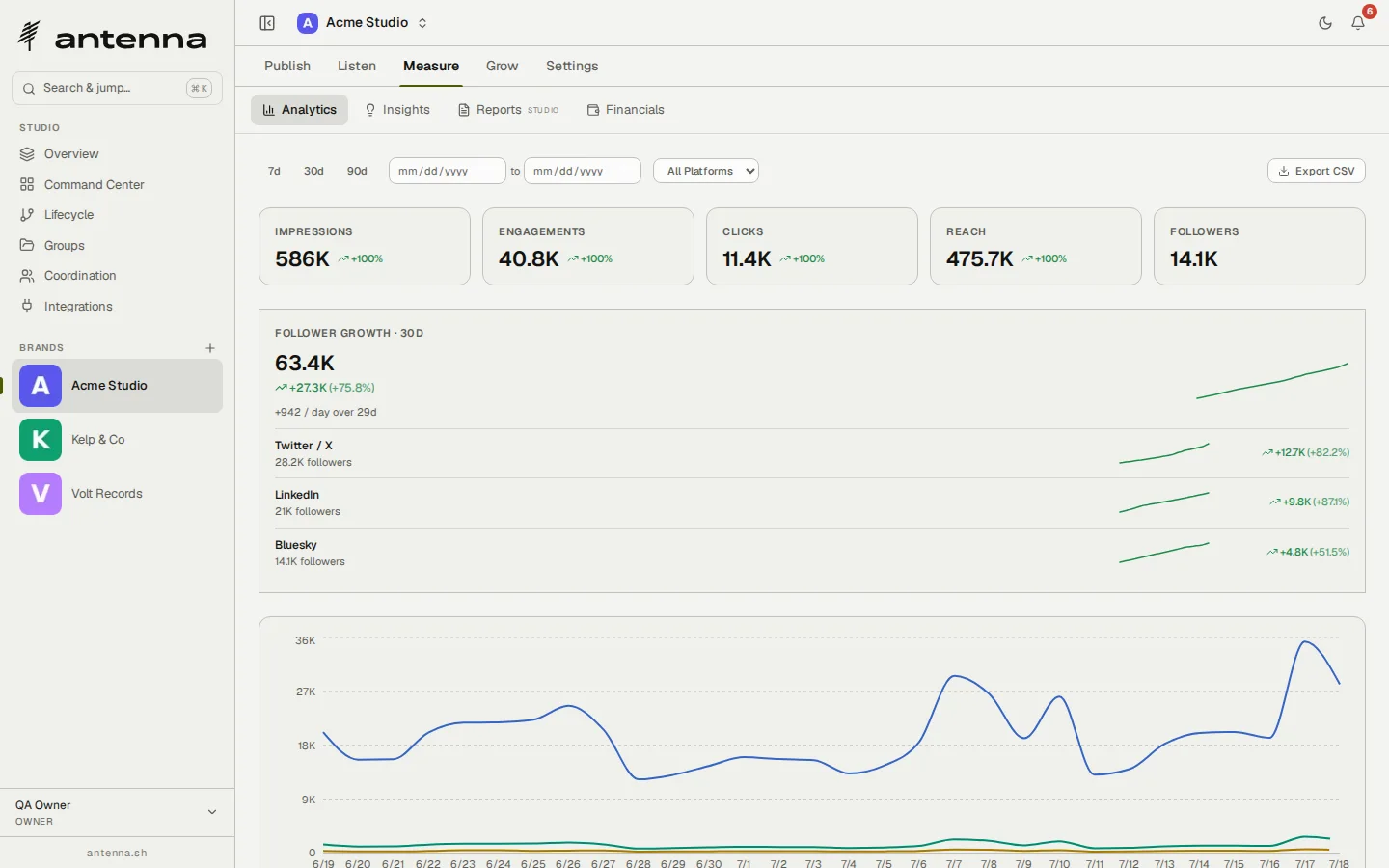The height and width of the screenshot is (868, 1389).
Task: Set range to 30d
Action: tap(313, 171)
